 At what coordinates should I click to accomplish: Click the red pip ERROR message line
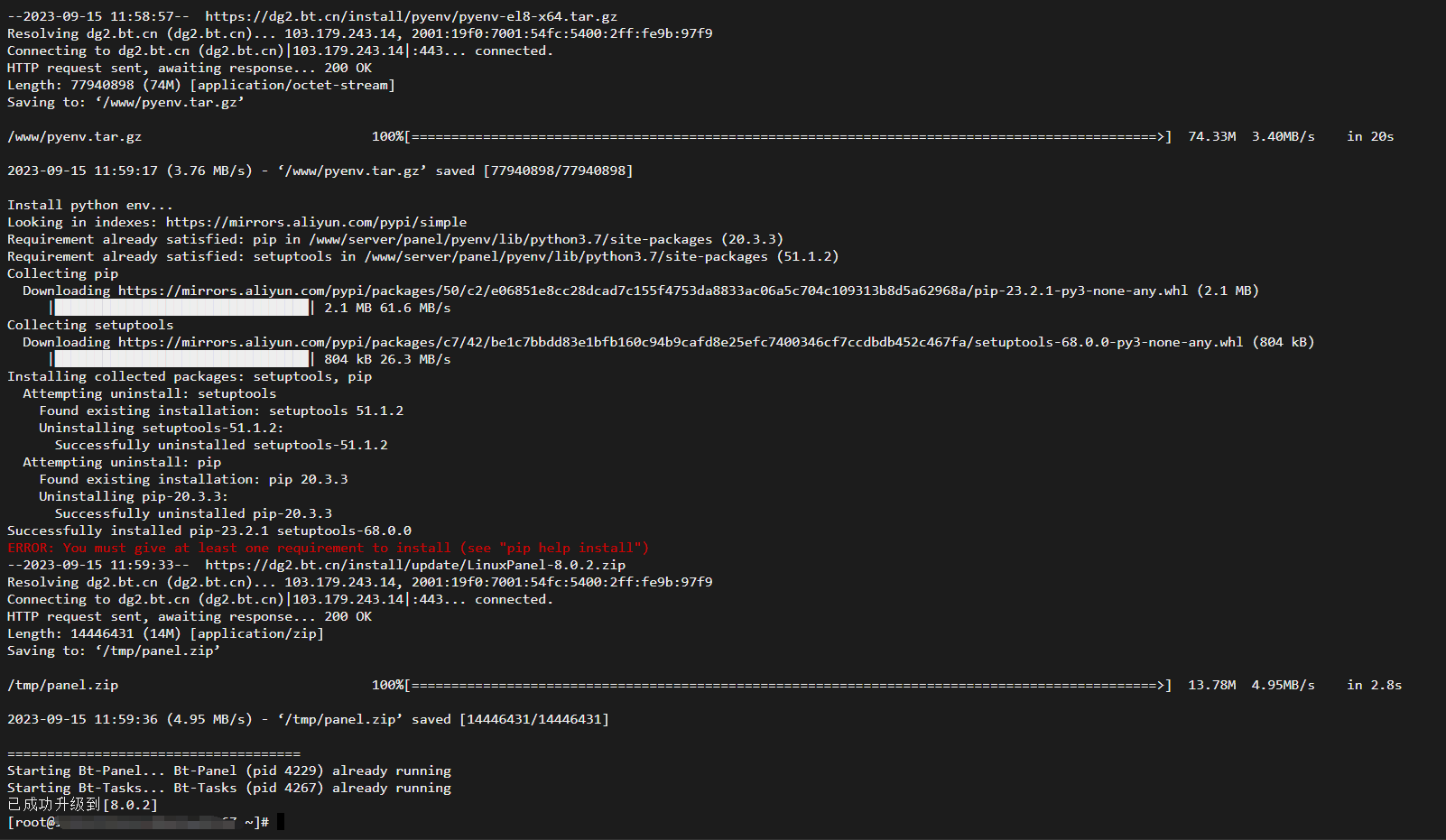tap(329, 548)
